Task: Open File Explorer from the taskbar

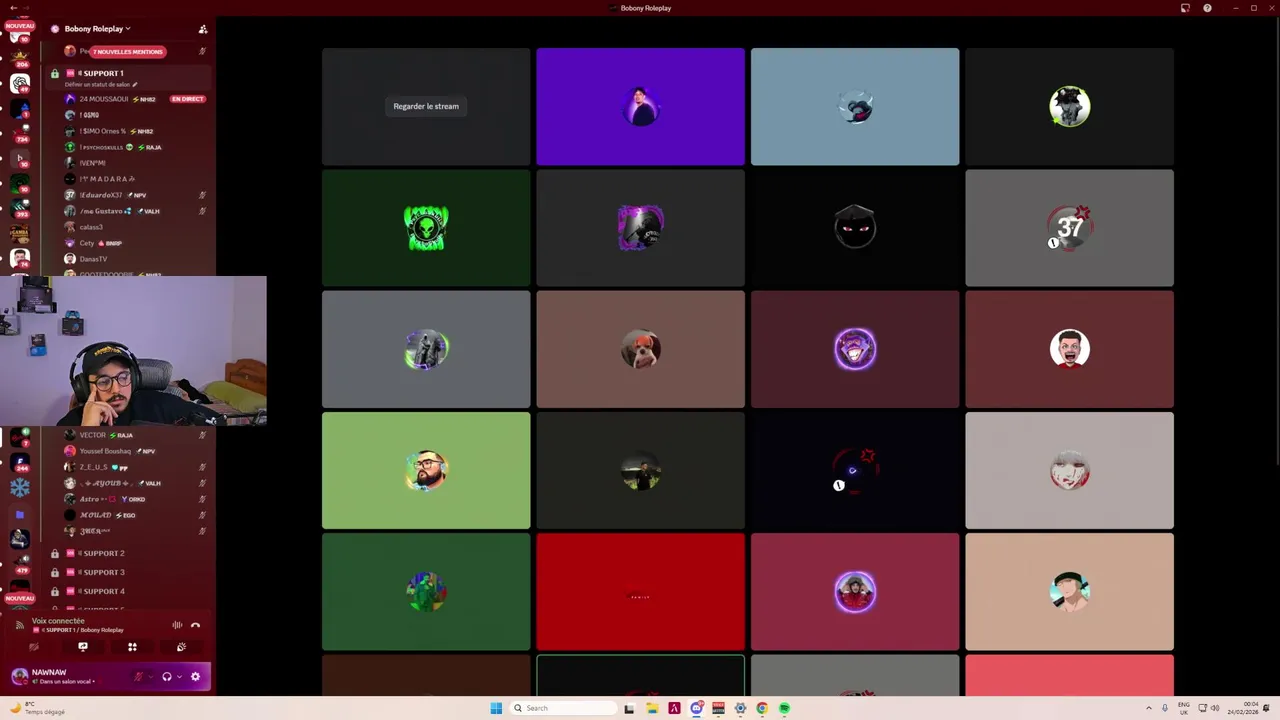Action: 651,708
